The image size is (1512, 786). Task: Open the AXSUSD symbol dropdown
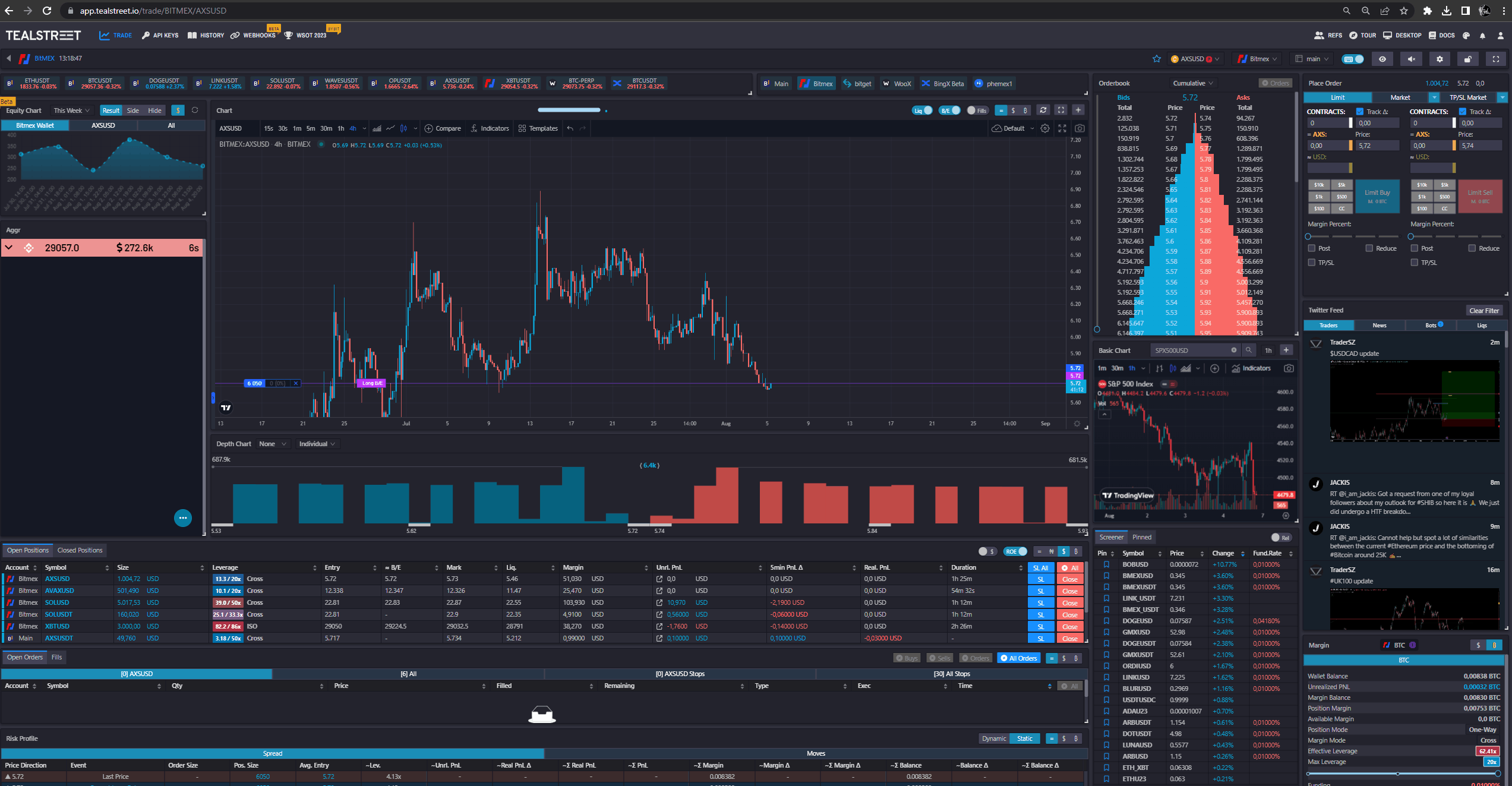tap(1195, 59)
